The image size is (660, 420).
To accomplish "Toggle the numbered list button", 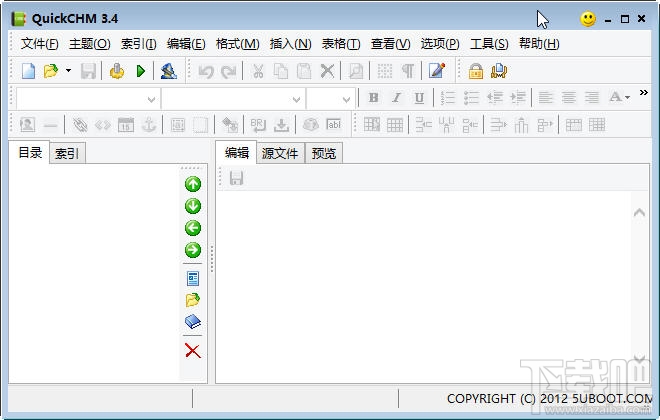I will pyautogui.click(x=448, y=98).
